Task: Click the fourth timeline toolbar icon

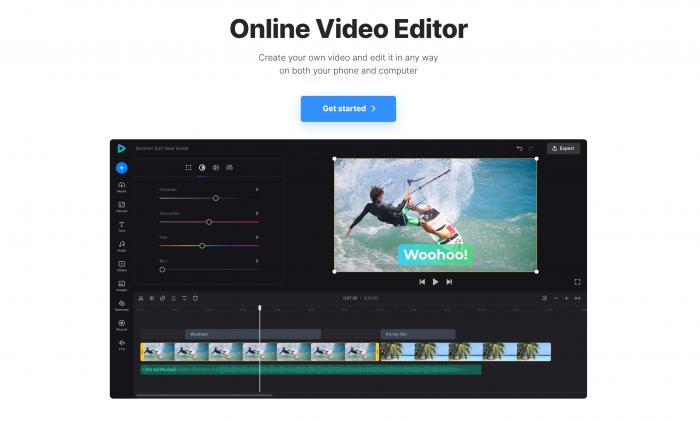Action: (174, 298)
